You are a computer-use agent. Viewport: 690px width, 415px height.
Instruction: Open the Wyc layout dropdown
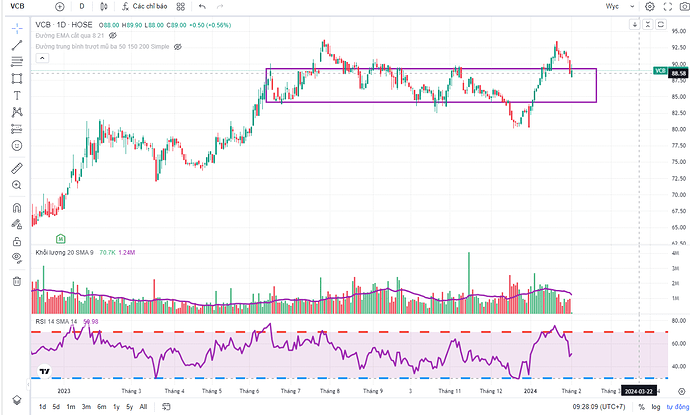(619, 7)
